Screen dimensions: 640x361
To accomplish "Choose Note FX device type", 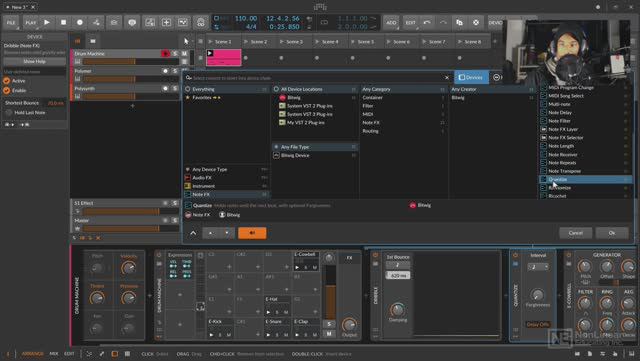I will [226, 195].
